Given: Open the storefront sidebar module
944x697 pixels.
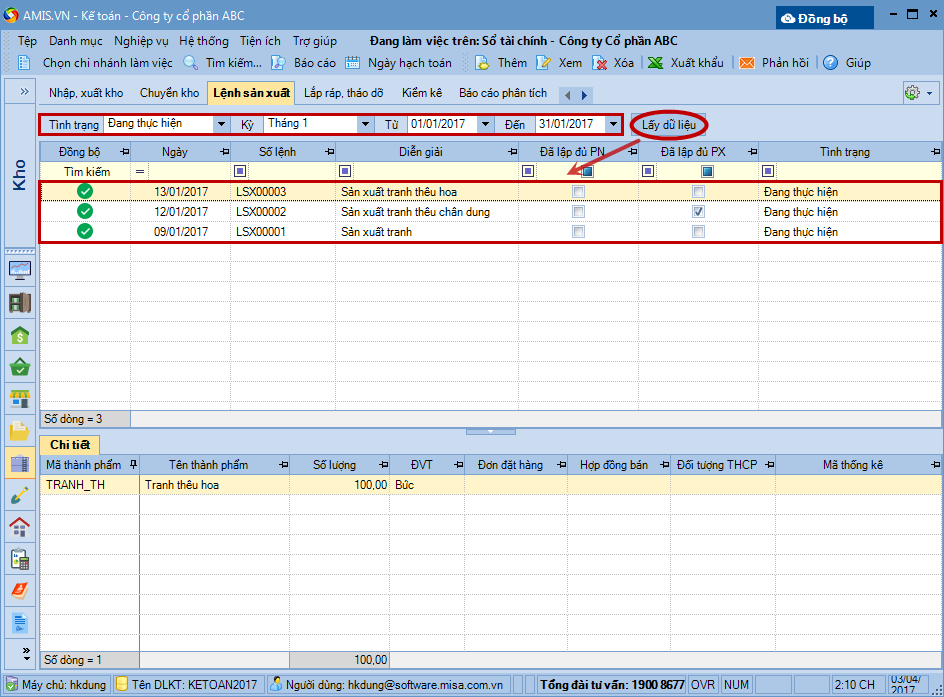Looking at the screenshot, I should click(x=20, y=399).
